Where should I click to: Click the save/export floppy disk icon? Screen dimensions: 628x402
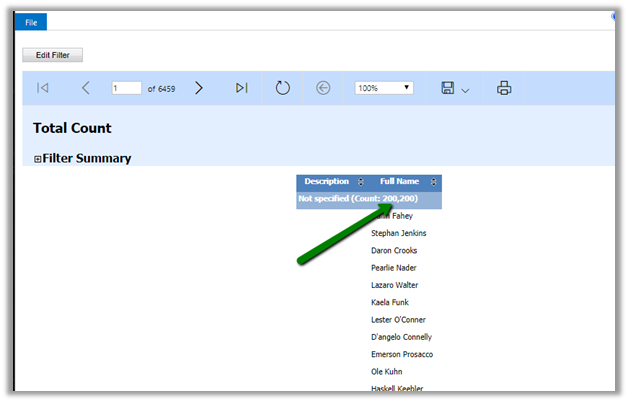448,88
